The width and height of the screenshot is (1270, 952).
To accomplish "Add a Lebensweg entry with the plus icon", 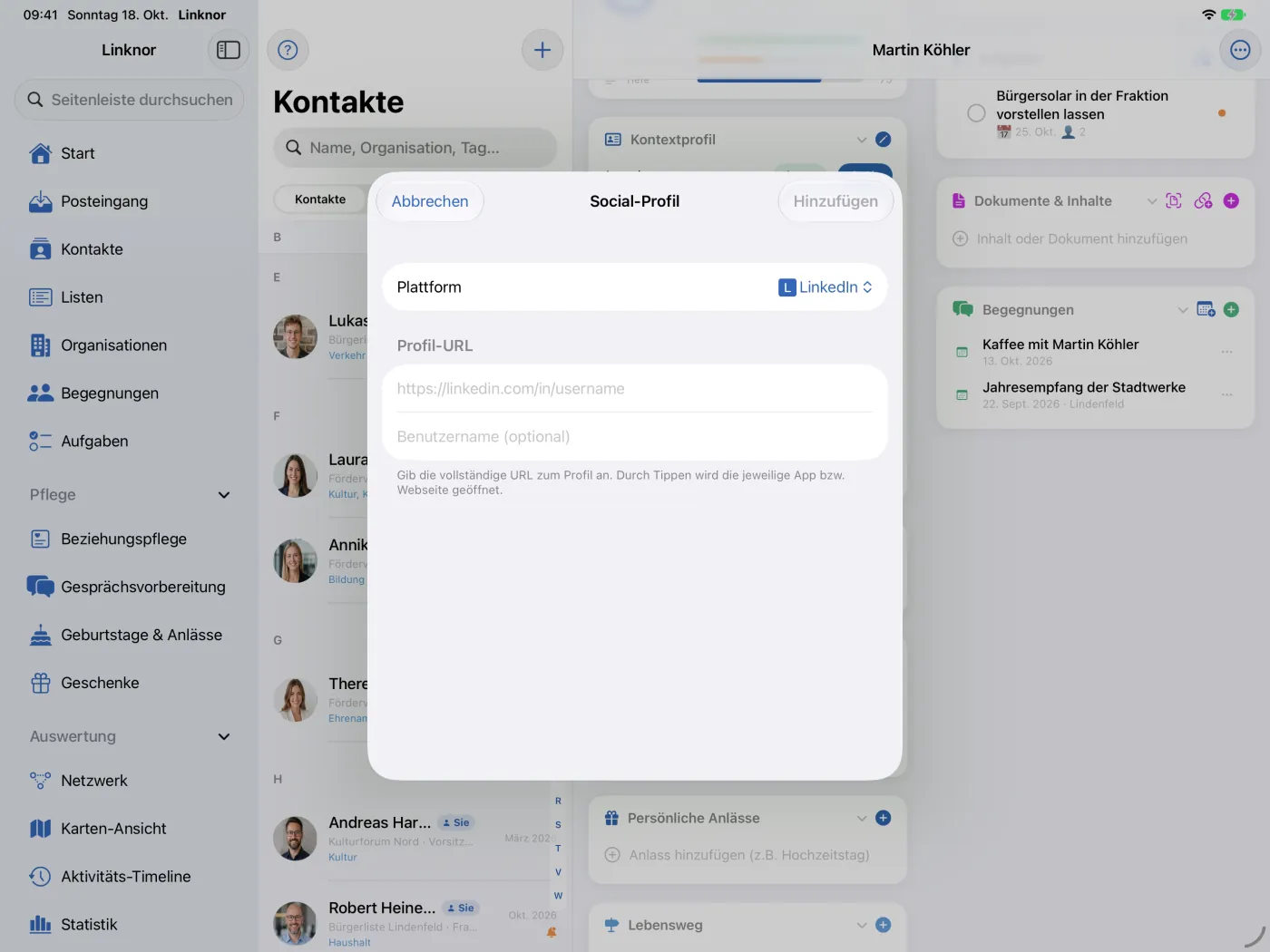I will 884,925.
